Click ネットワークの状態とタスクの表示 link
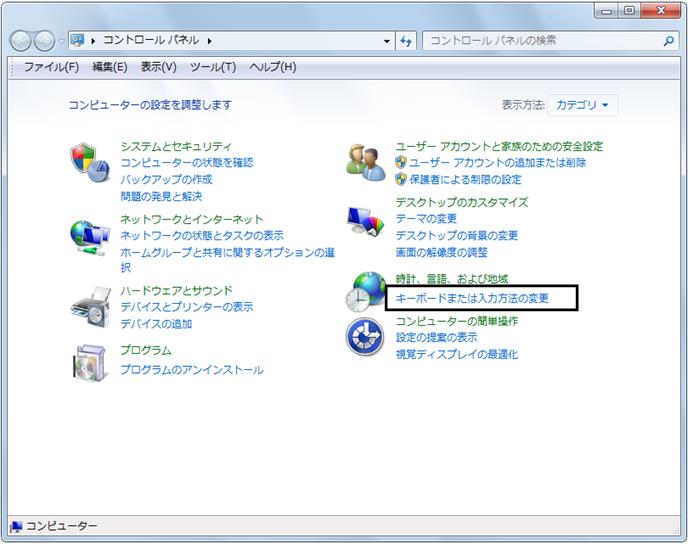The height and width of the screenshot is (544, 688). point(202,236)
